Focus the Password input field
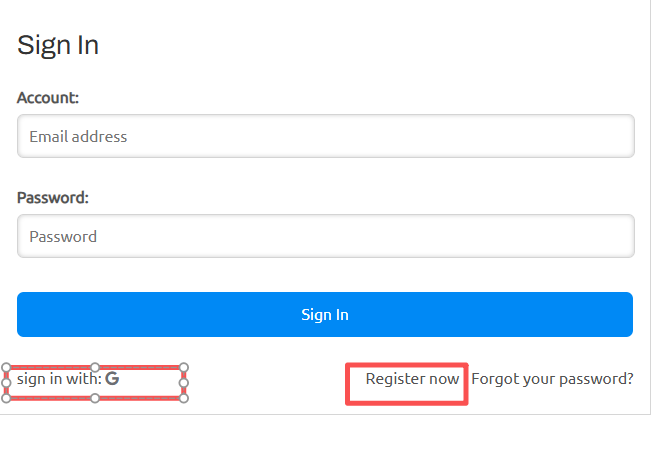 [325, 237]
